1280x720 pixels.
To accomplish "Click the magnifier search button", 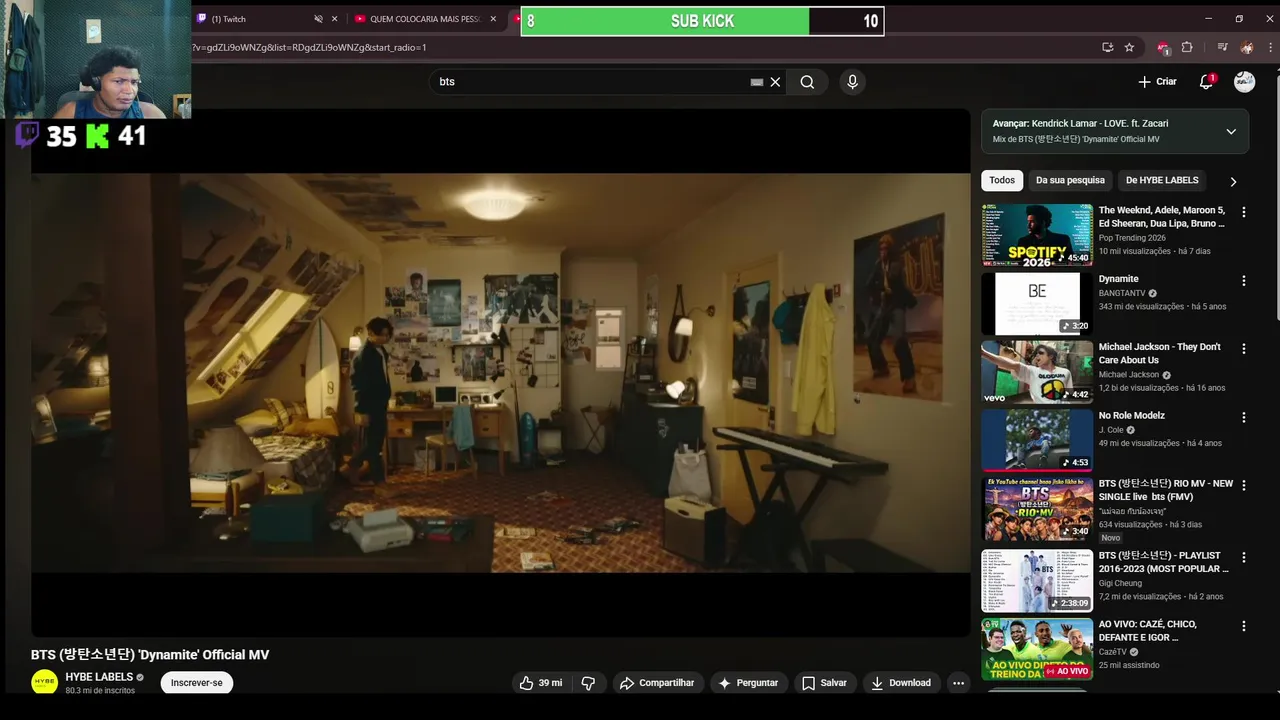I will click(807, 82).
